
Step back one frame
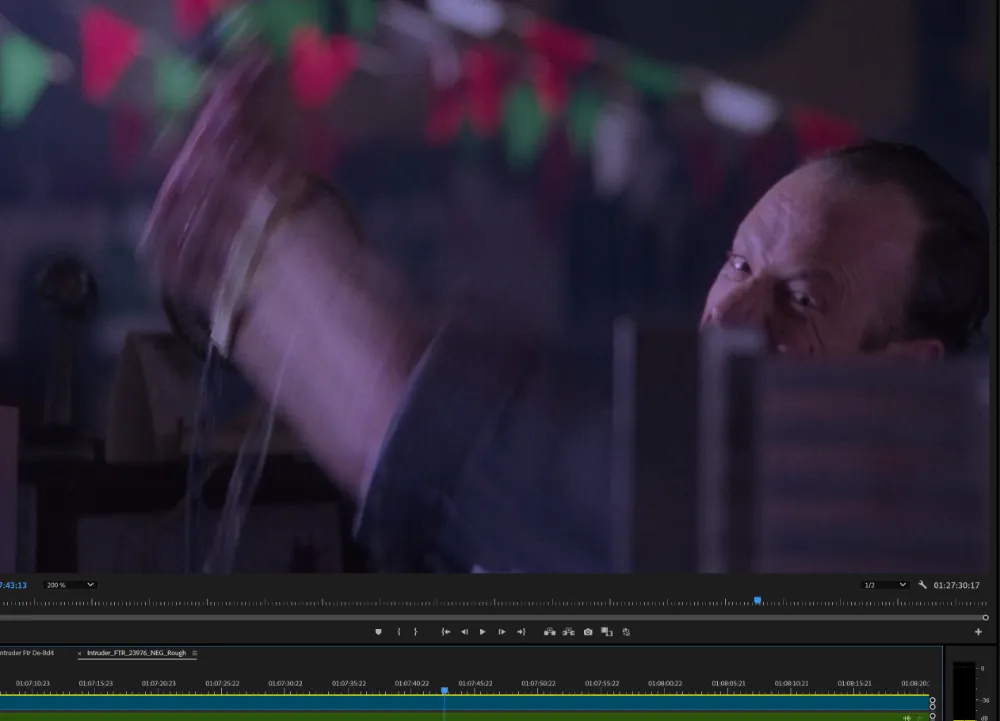pos(464,632)
